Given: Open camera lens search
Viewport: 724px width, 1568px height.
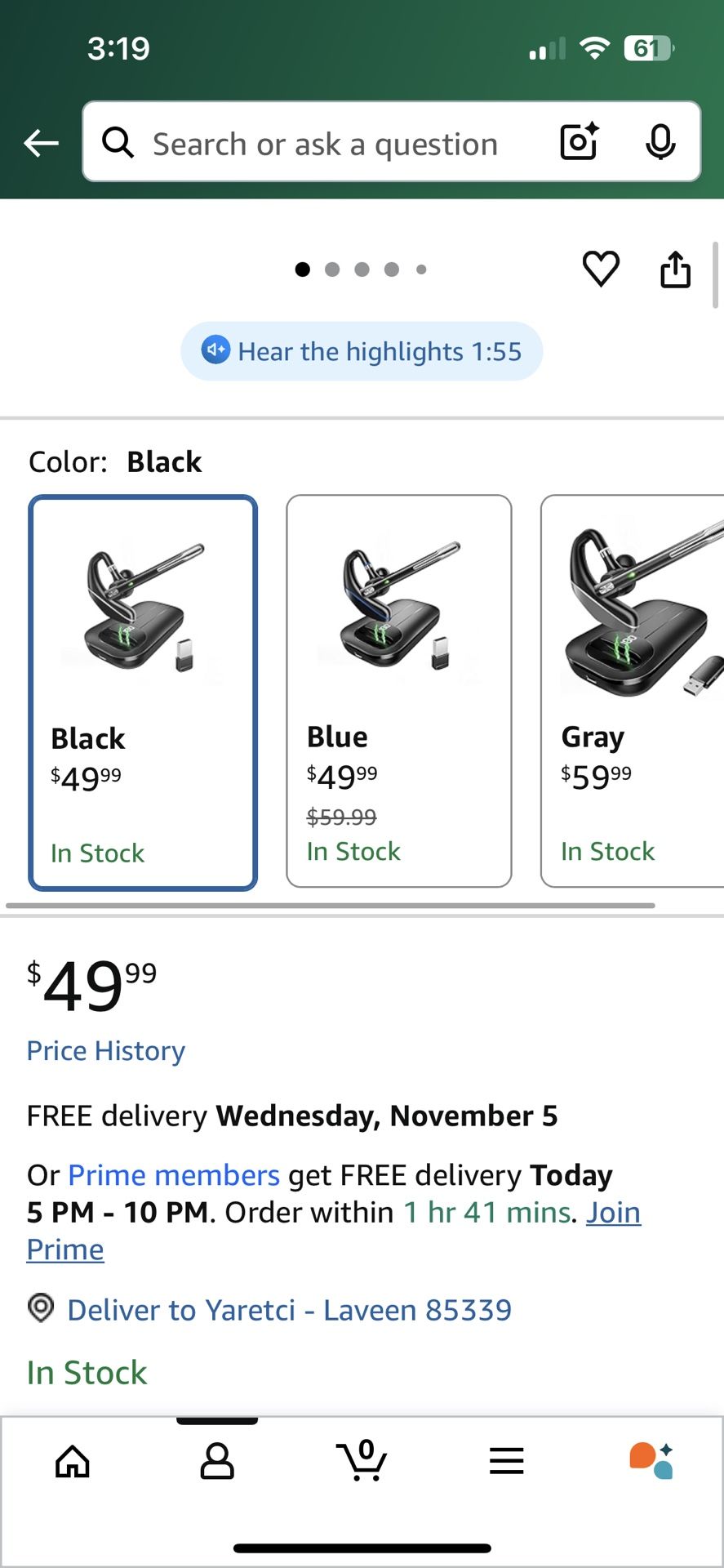Looking at the screenshot, I should click(580, 142).
